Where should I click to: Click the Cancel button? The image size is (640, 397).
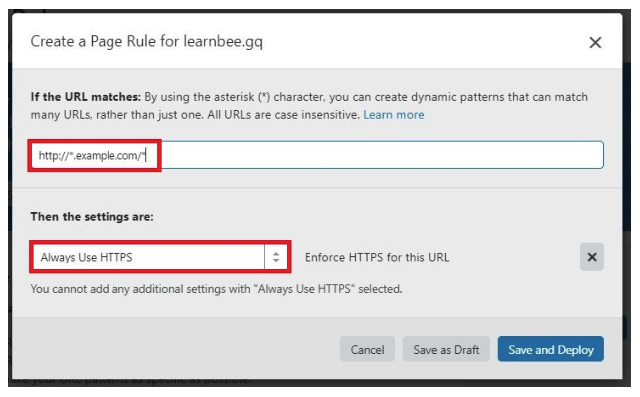point(367,350)
